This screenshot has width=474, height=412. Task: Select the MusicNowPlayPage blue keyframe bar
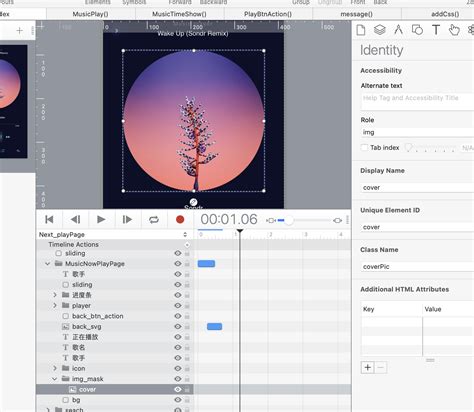click(x=206, y=264)
